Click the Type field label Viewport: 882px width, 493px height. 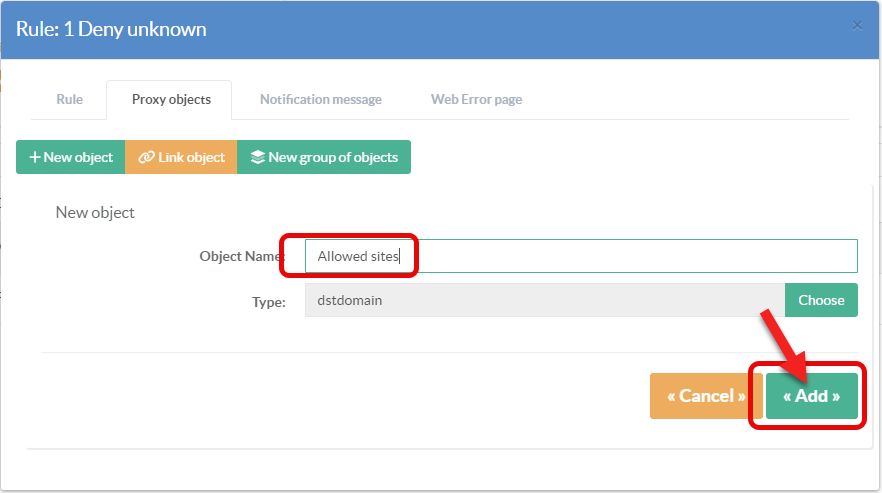[x=269, y=300]
